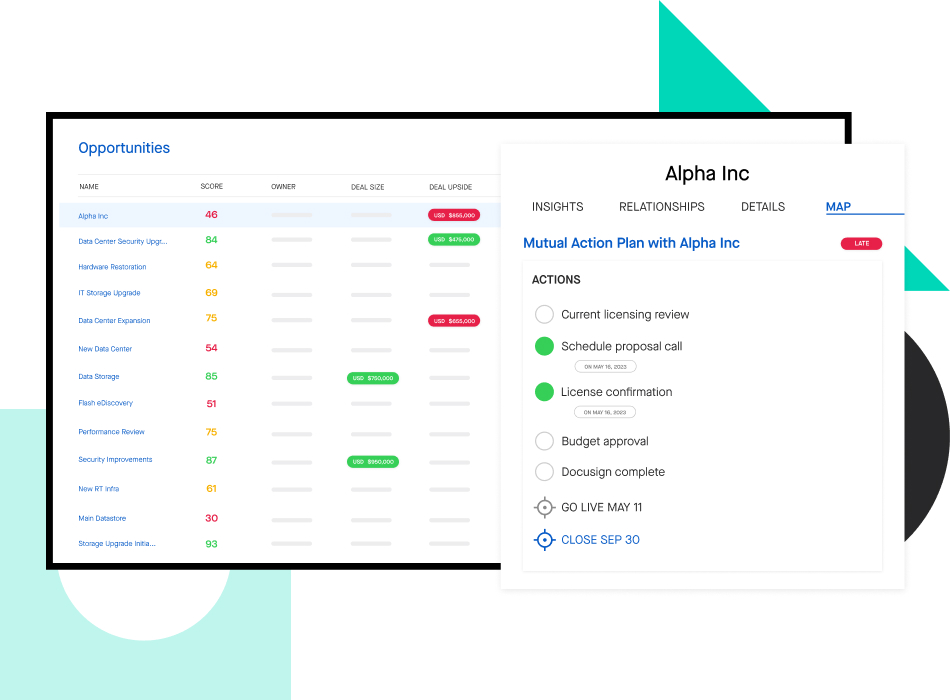Click score 93 for Storage Upgrade Initia...
The width and height of the screenshot is (950, 700).
coord(211,544)
